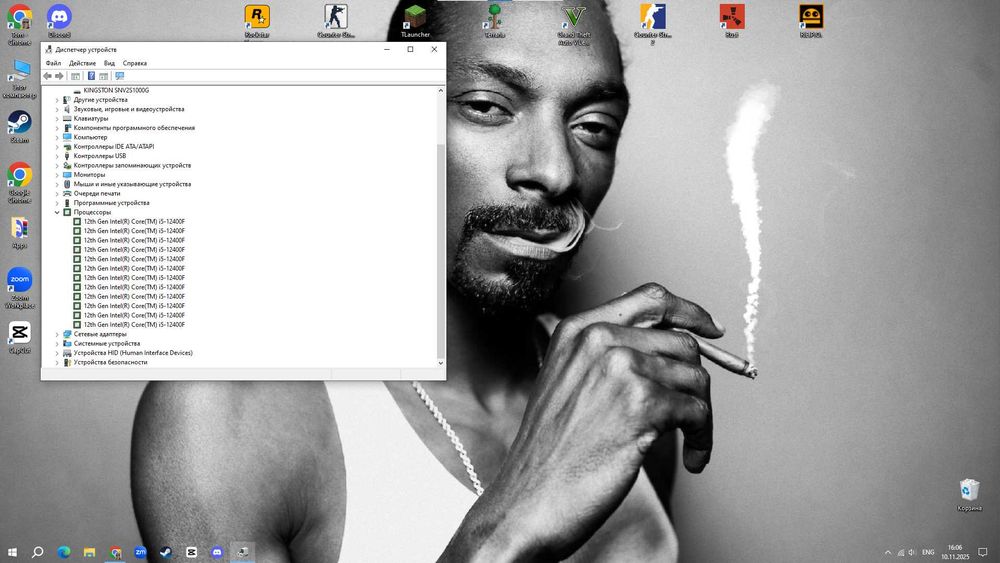Click the Back arrow in Device Manager toolbar
The width and height of the screenshot is (1000, 563).
click(x=47, y=76)
